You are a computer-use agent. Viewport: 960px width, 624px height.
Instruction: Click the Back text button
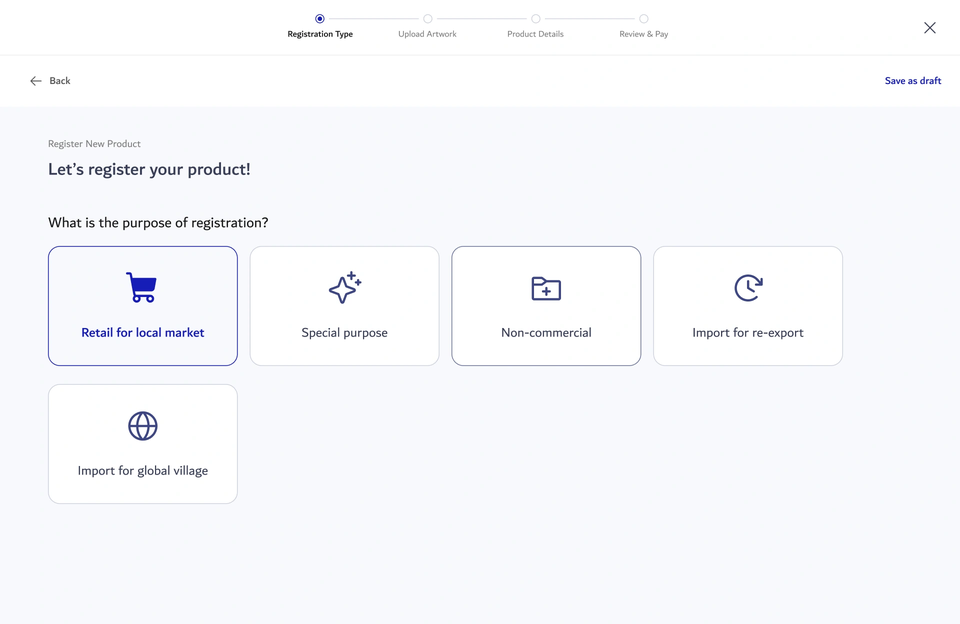click(60, 81)
